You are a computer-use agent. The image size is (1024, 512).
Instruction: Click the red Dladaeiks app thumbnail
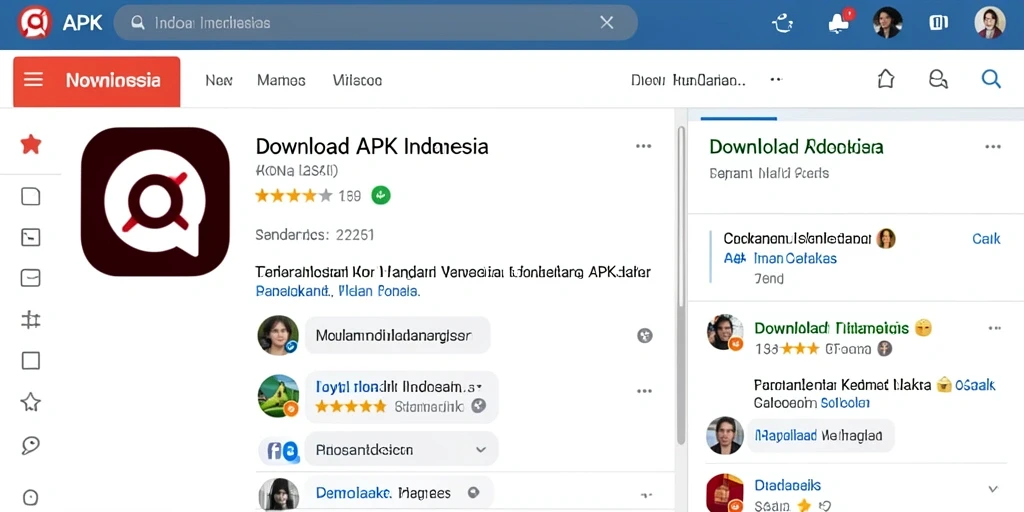click(725, 492)
